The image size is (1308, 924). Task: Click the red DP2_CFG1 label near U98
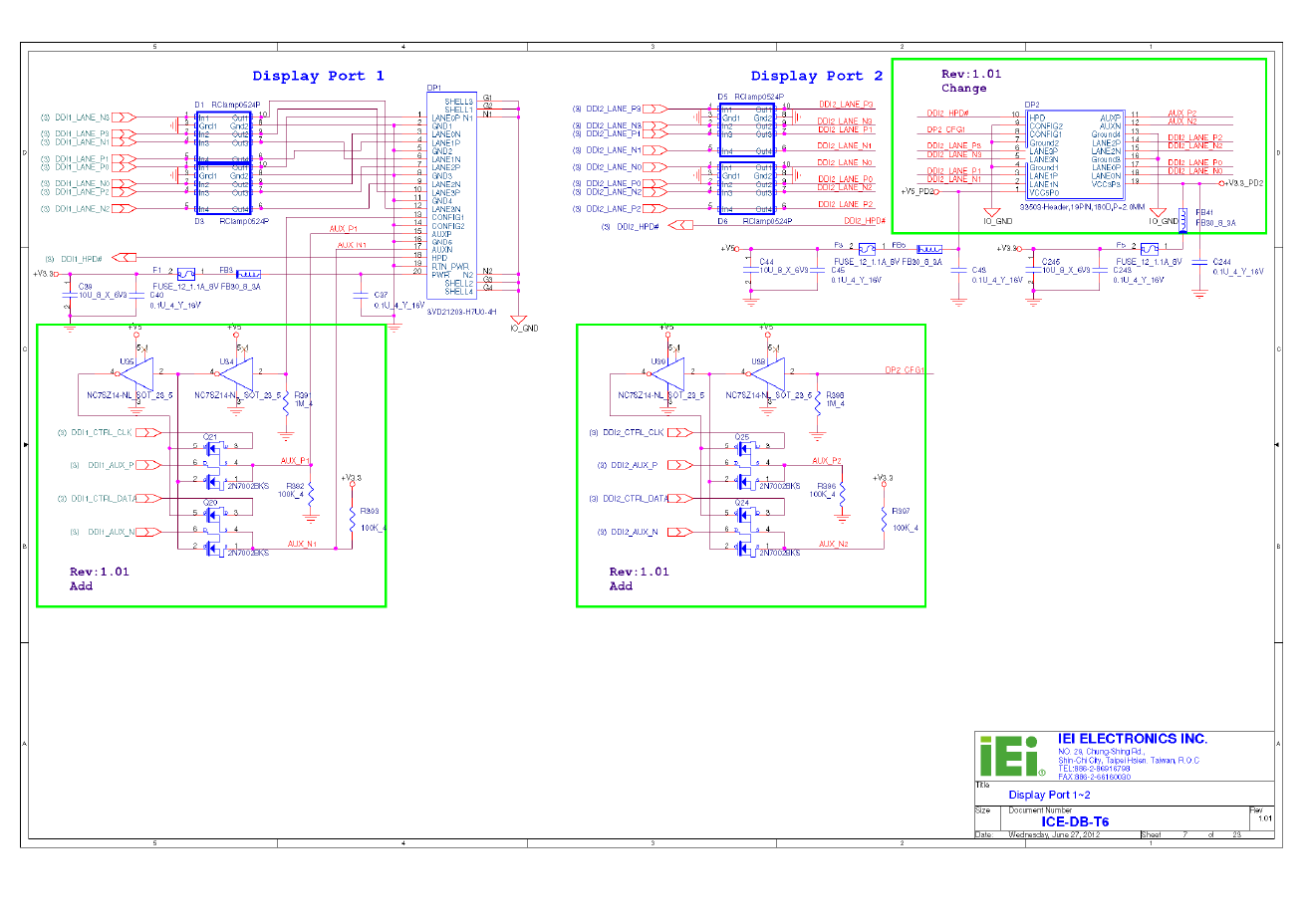tap(905, 370)
